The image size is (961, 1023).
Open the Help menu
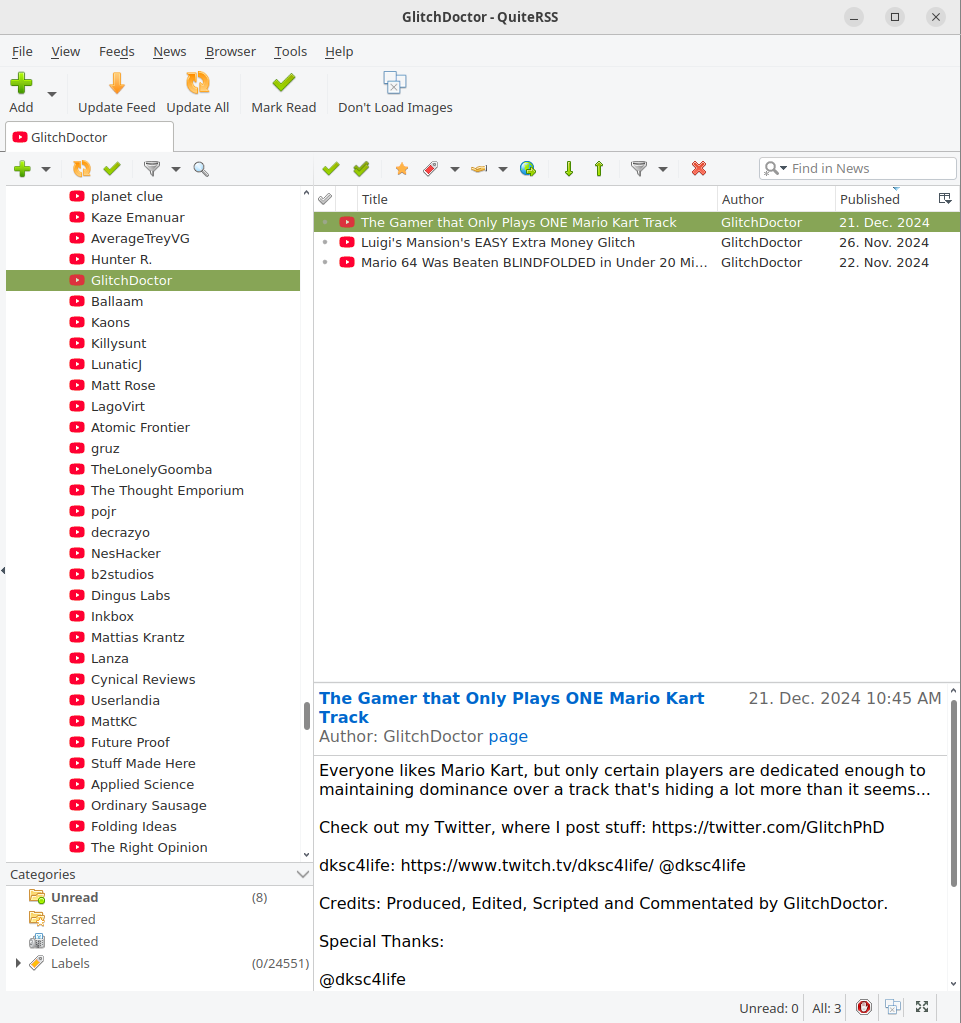[339, 52]
